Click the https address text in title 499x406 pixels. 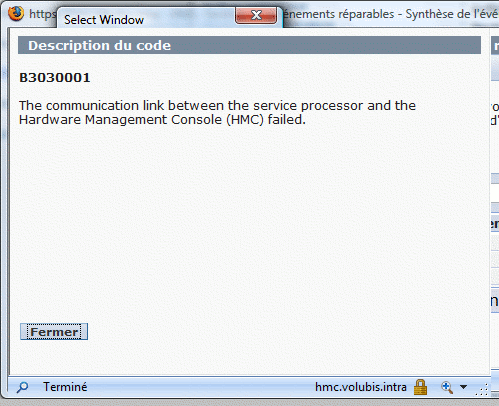pos(42,14)
